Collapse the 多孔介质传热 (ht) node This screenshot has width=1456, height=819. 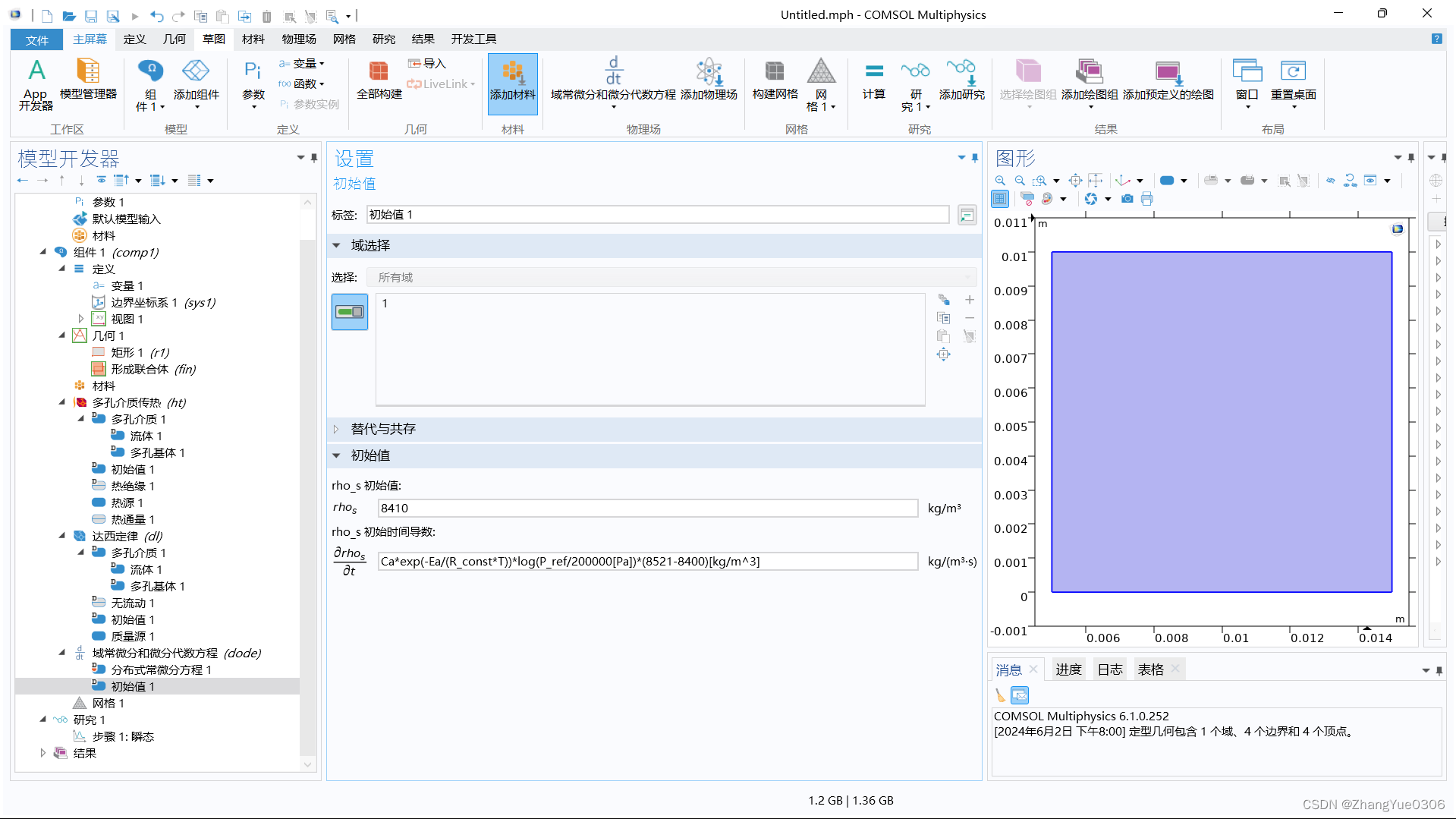click(62, 402)
